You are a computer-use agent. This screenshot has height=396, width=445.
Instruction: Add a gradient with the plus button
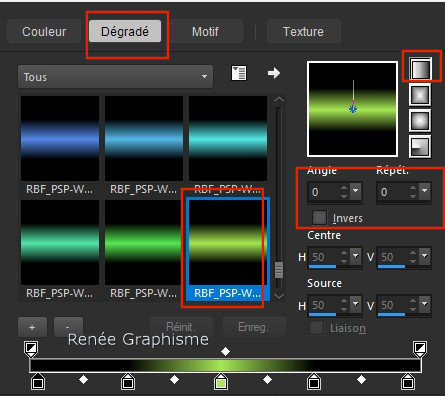pos(32,327)
